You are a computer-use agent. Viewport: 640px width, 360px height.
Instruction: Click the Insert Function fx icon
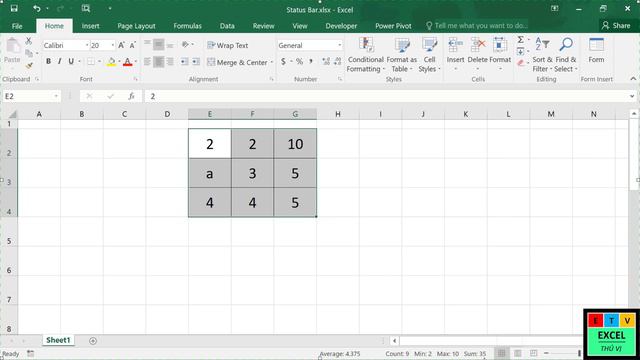[131, 96]
